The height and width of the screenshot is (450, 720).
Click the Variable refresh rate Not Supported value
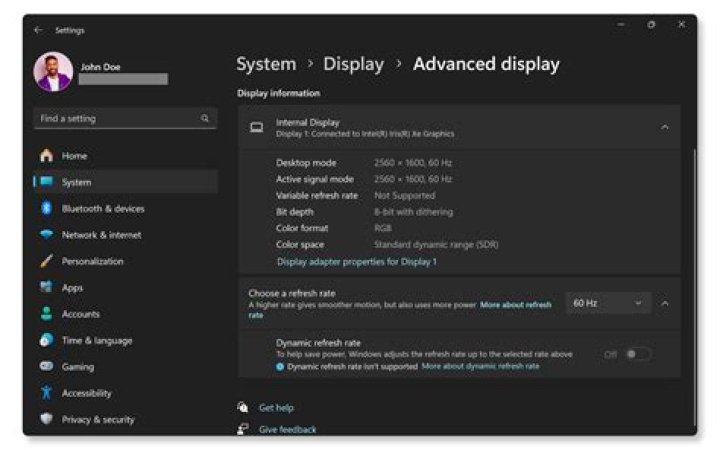click(x=405, y=196)
